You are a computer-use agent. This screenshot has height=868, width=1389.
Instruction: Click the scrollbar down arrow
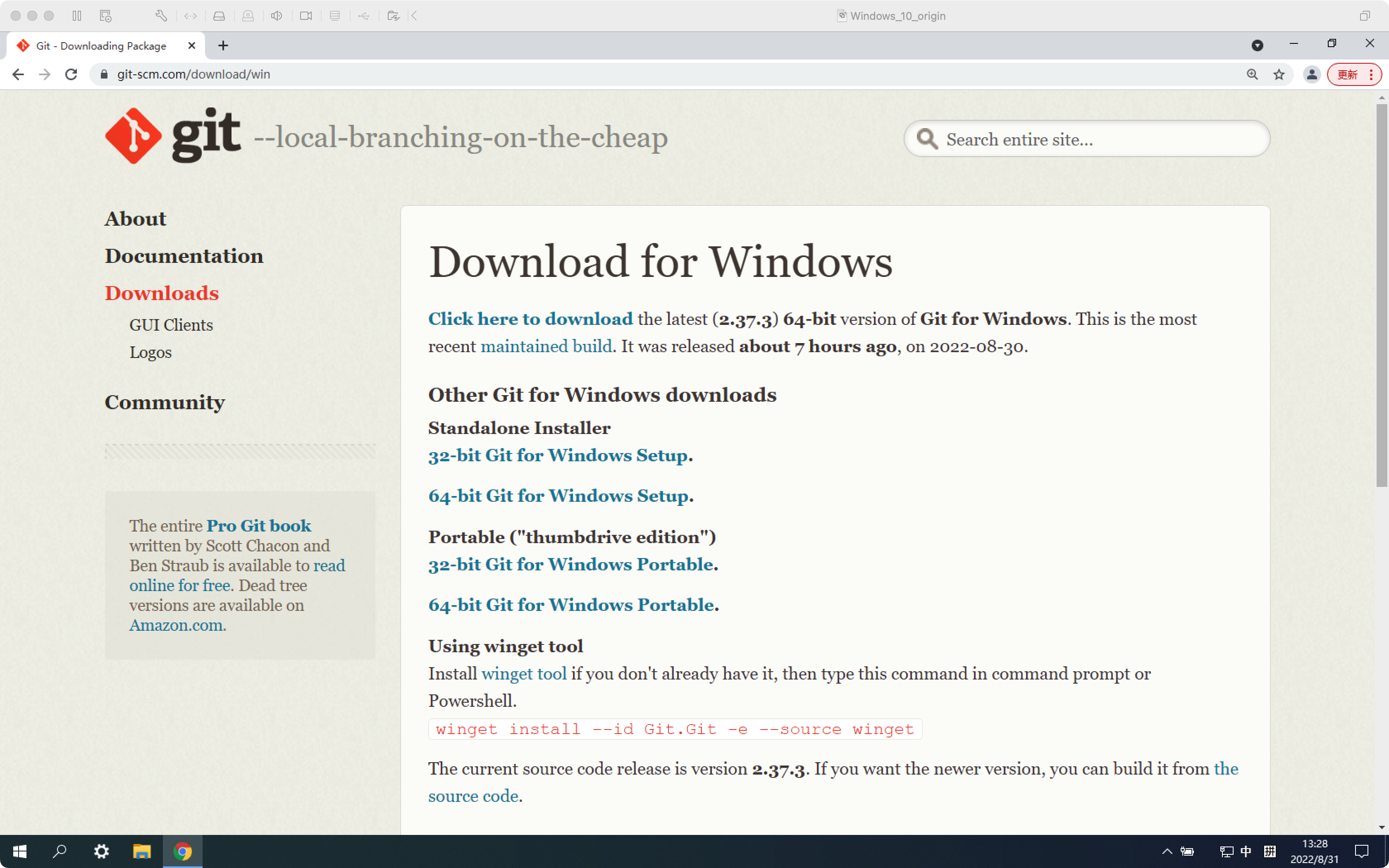pos(1382,827)
